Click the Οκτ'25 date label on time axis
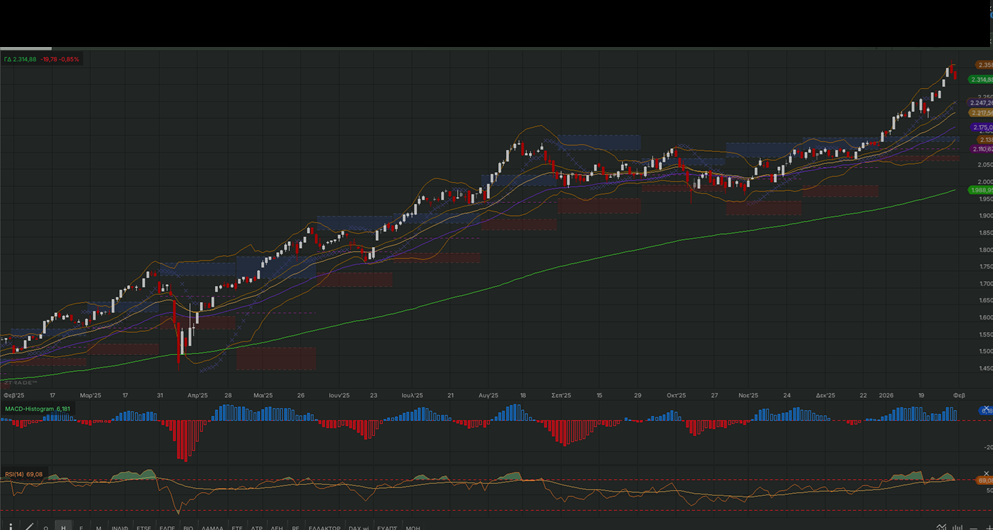This screenshot has width=993, height=530. click(x=676, y=395)
